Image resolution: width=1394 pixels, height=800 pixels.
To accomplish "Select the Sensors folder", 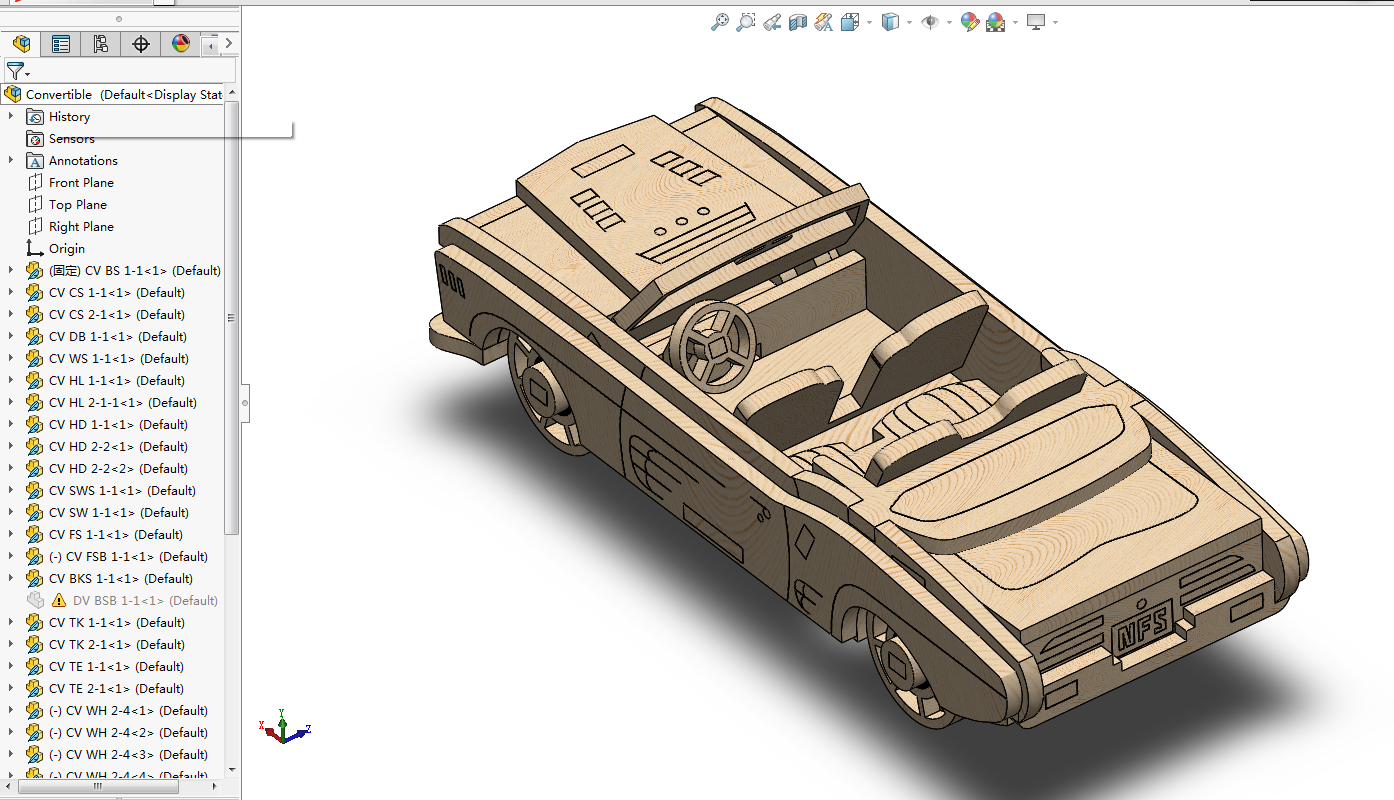I will click(x=60, y=138).
